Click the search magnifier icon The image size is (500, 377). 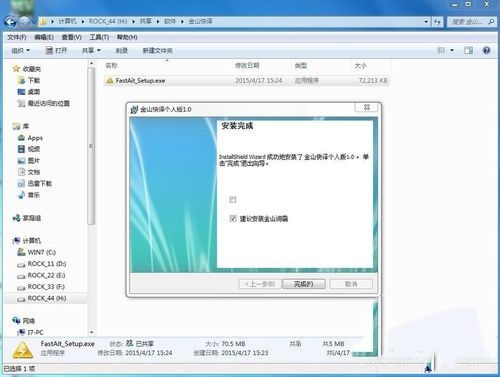pyautogui.click(x=491, y=22)
